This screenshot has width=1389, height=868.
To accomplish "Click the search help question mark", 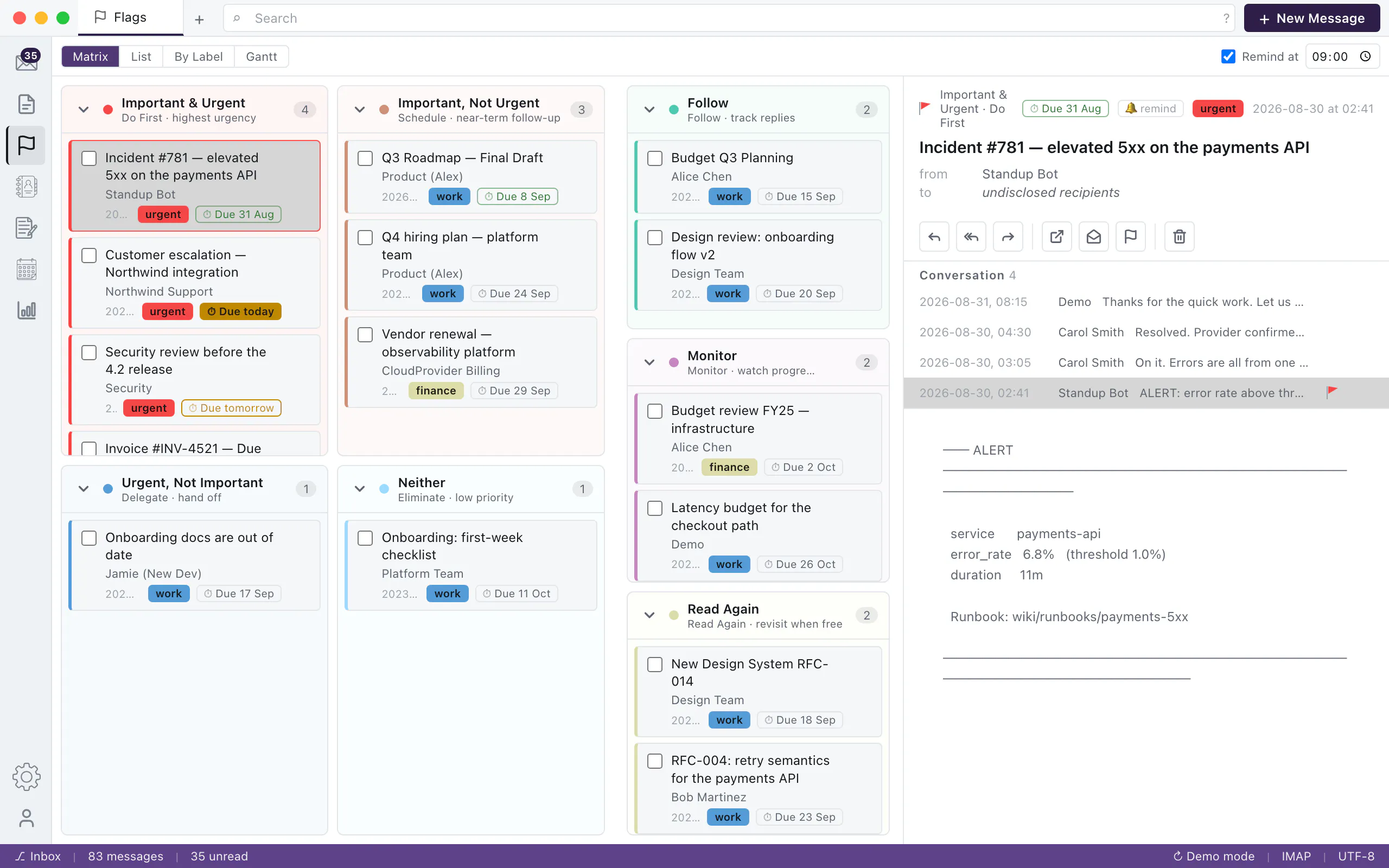I will point(1226,18).
